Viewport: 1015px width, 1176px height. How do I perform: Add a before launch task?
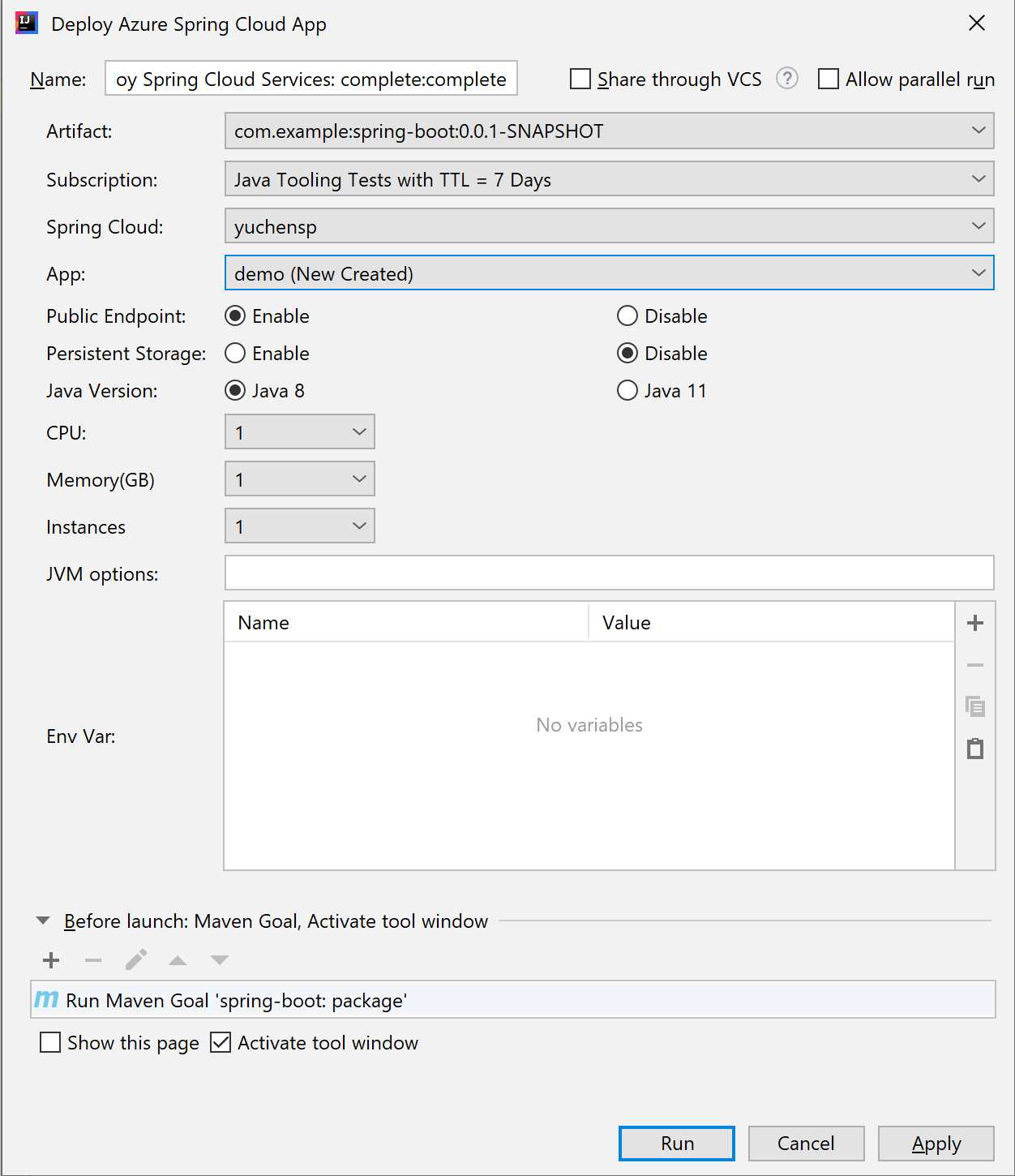(51, 960)
